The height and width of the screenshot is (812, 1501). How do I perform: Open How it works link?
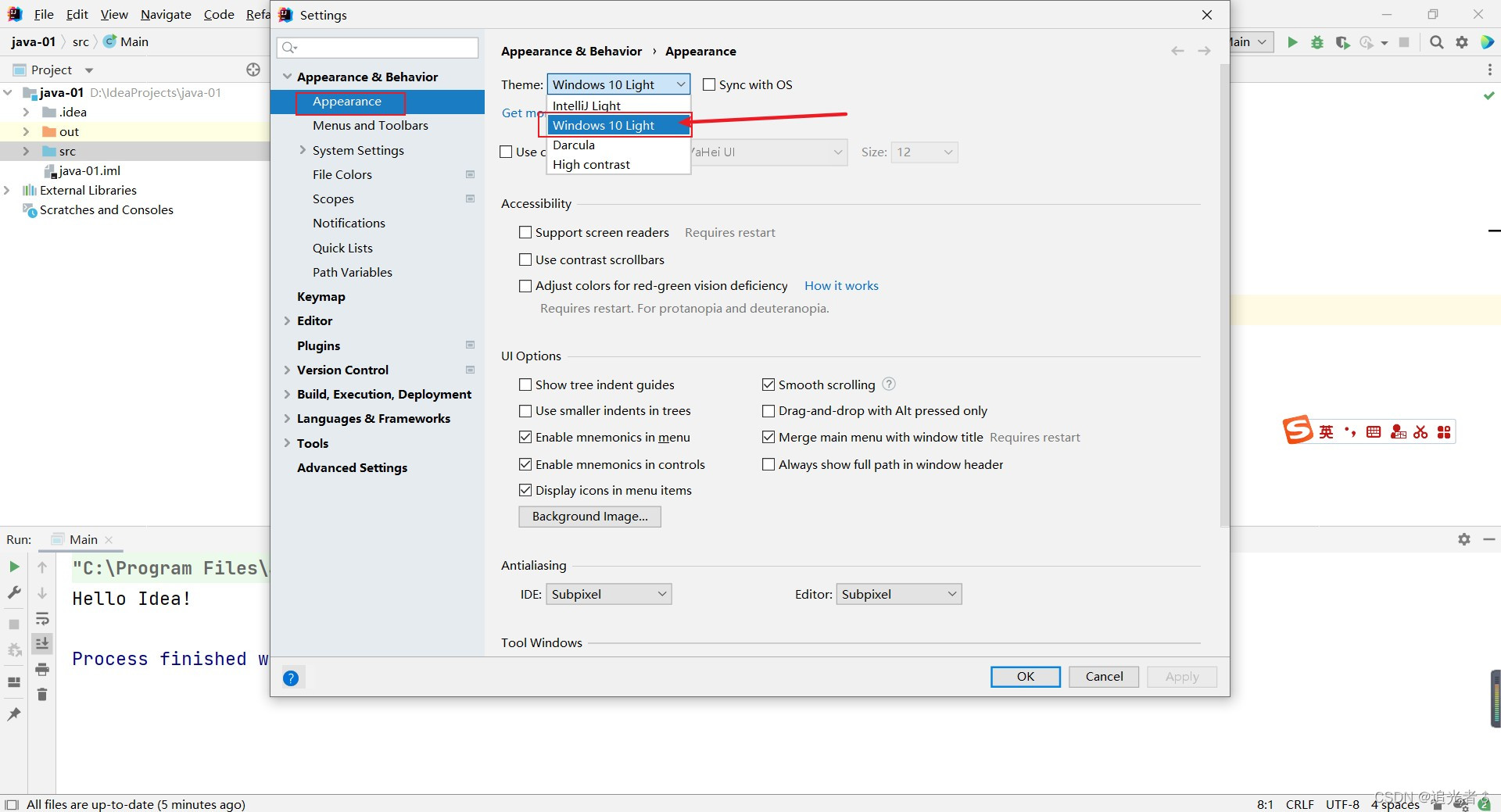point(841,286)
